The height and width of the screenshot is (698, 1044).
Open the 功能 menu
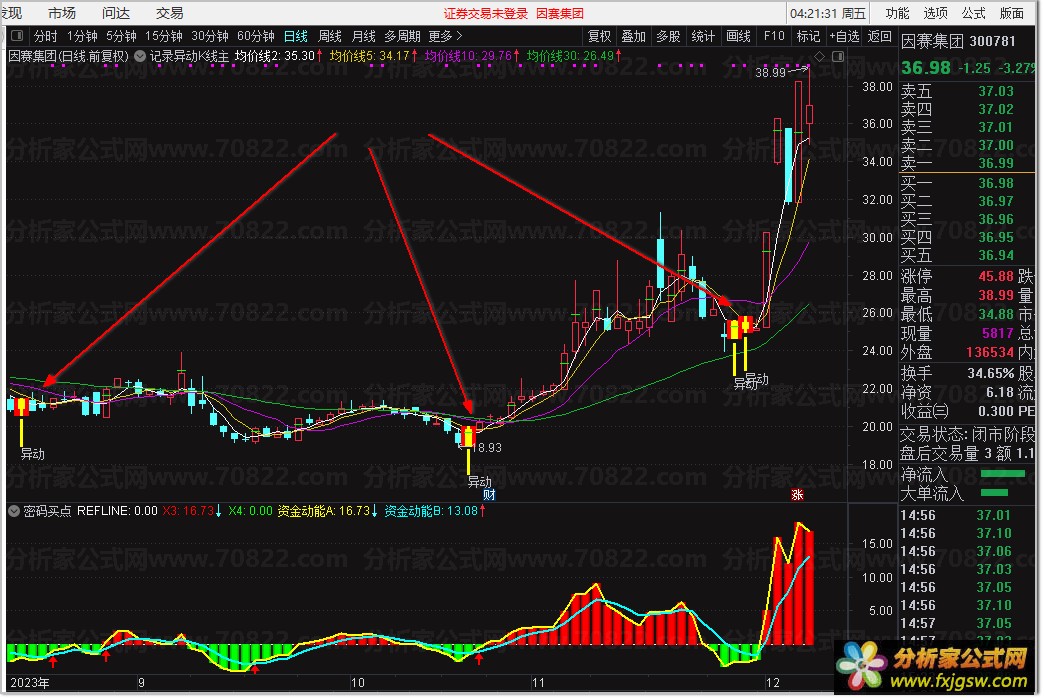click(x=898, y=13)
